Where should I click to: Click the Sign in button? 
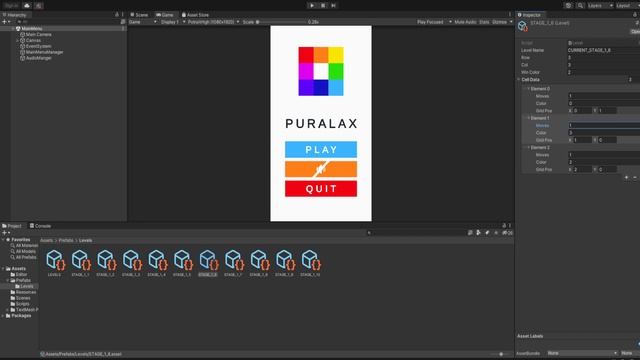(x=11, y=6)
